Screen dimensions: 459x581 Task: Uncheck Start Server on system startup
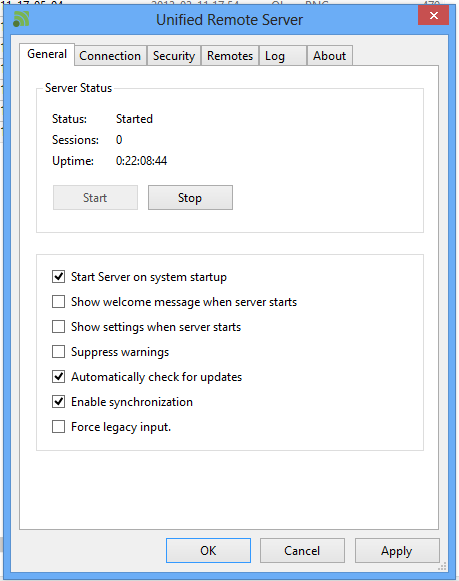click(59, 277)
